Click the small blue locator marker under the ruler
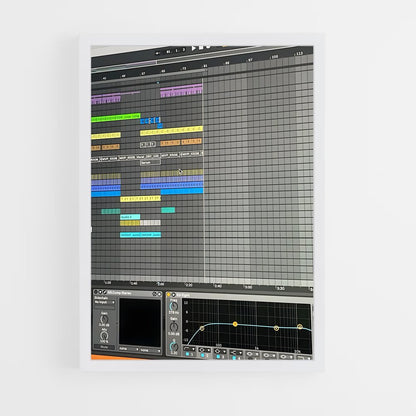The image size is (416, 416). [x=158, y=82]
